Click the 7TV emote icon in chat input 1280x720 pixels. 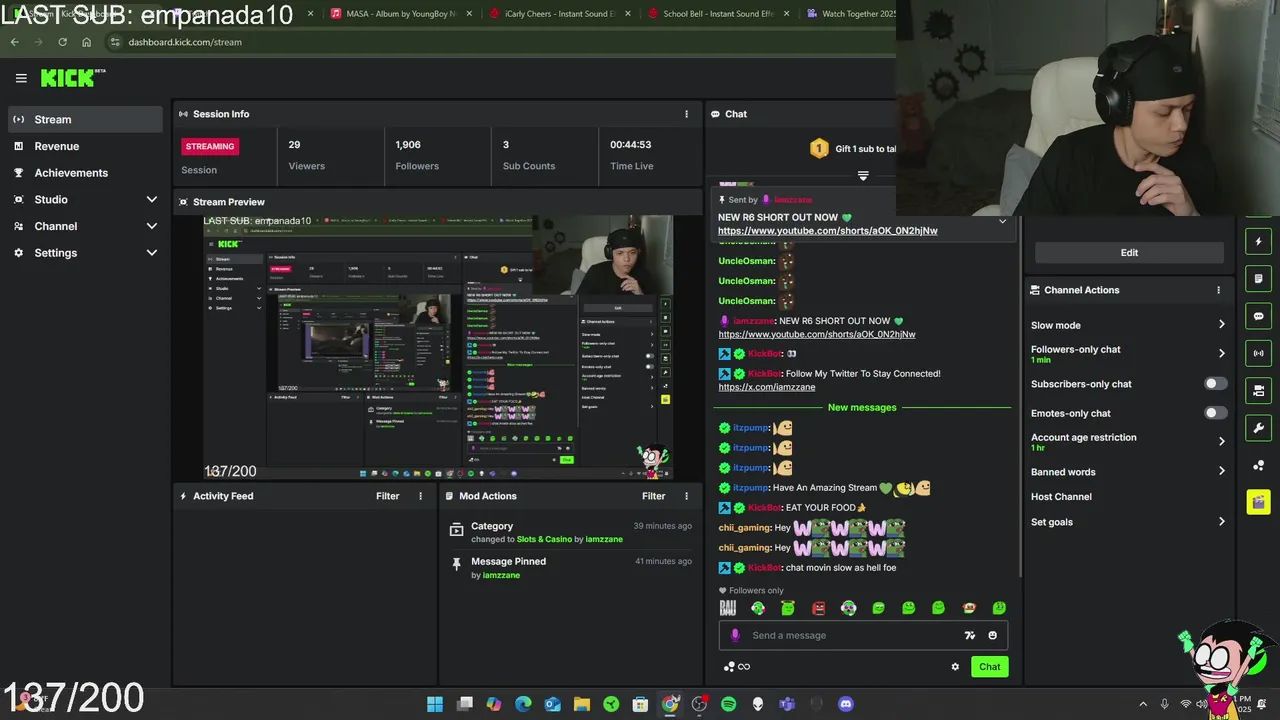(969, 635)
